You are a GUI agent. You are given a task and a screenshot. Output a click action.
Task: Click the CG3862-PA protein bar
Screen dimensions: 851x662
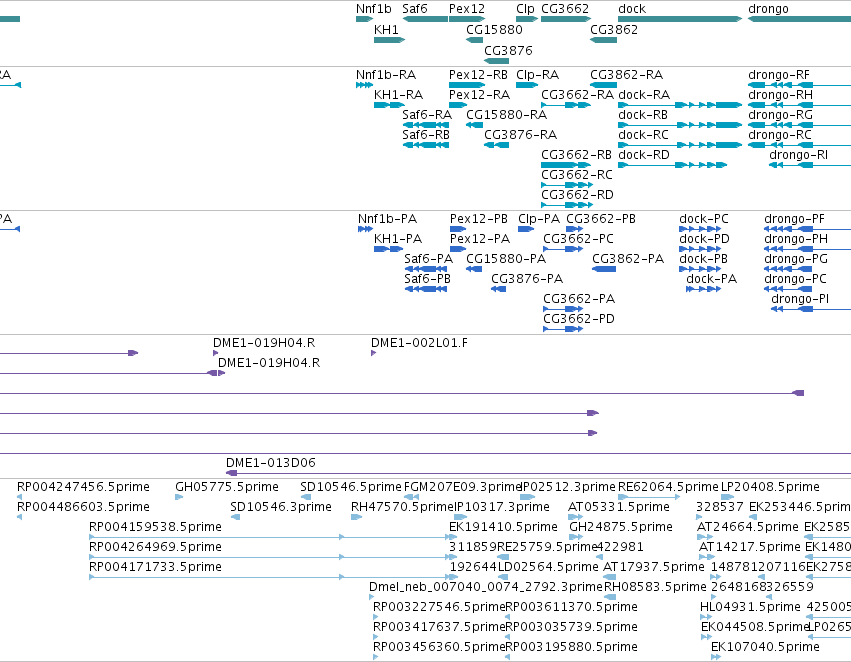click(x=604, y=270)
